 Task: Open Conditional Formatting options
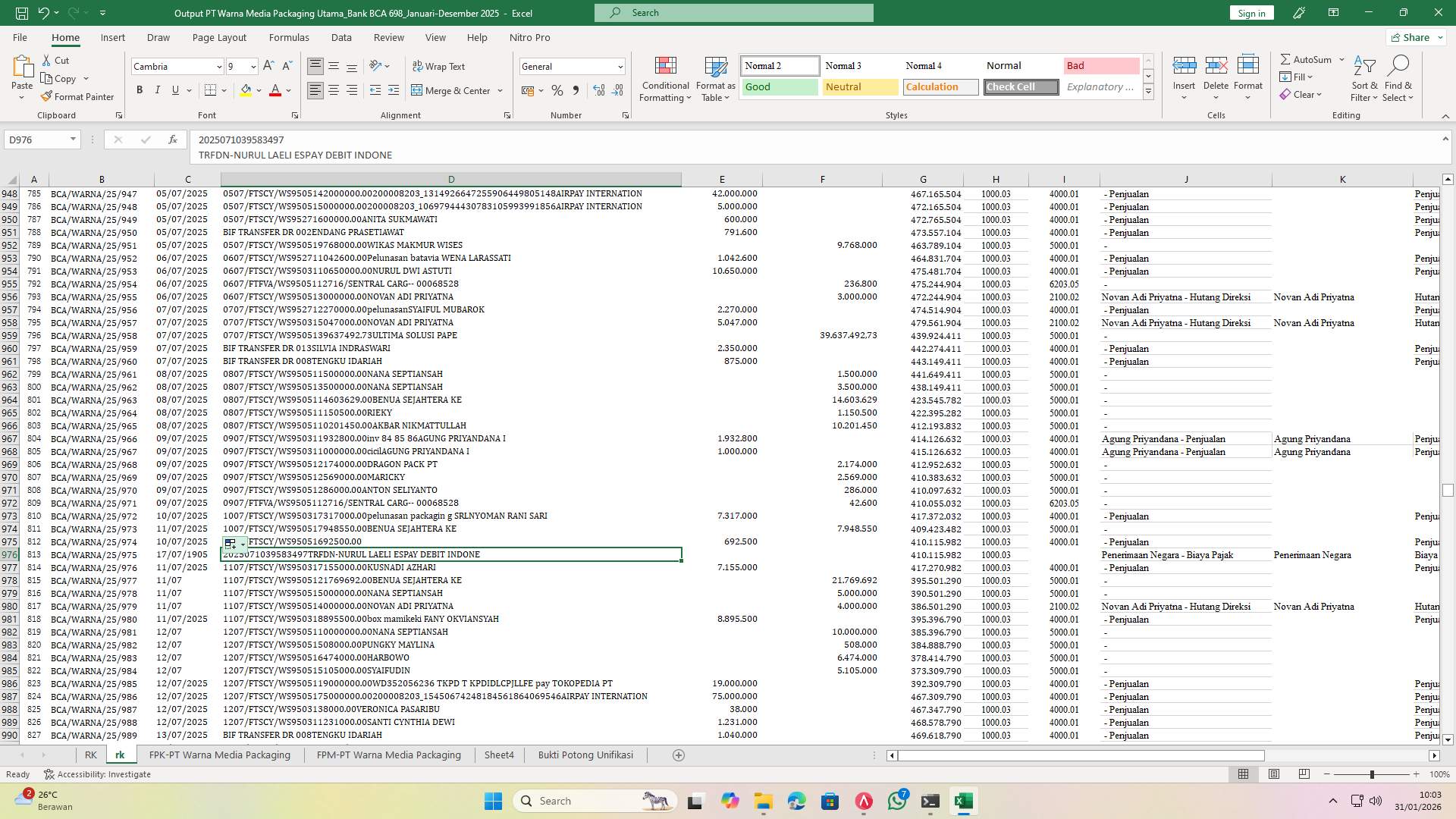(665, 78)
